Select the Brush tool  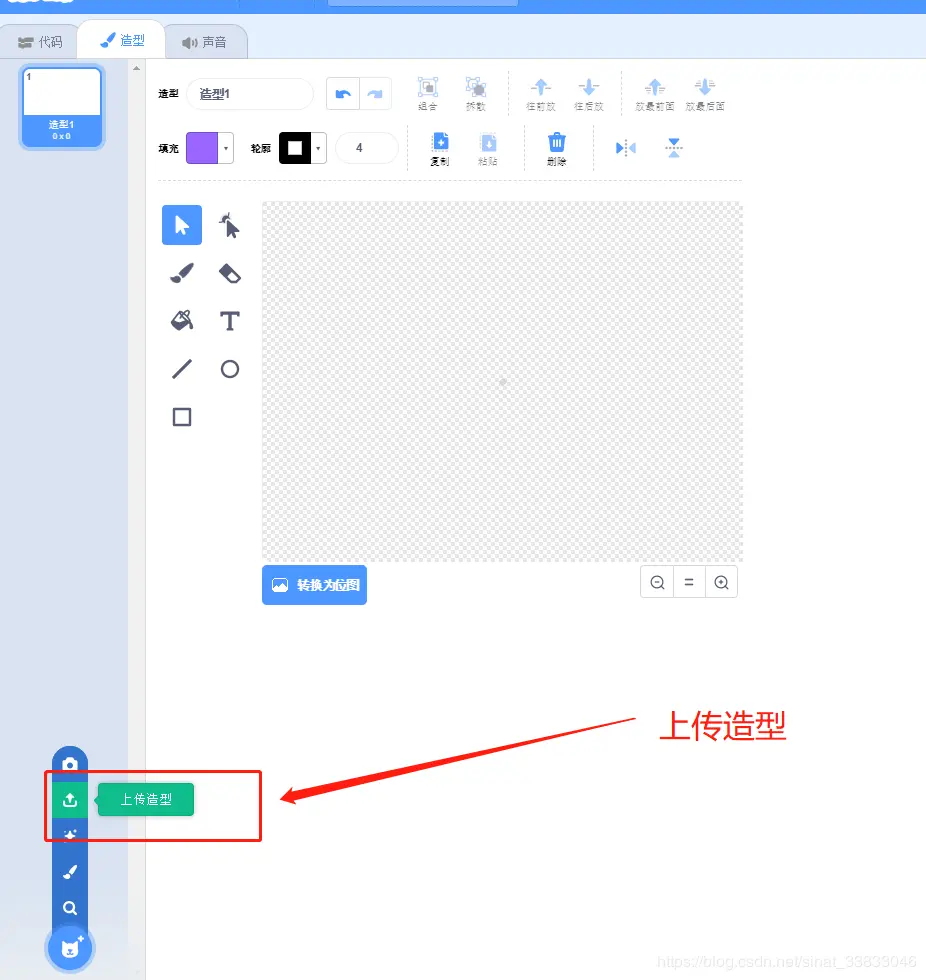(x=181, y=273)
